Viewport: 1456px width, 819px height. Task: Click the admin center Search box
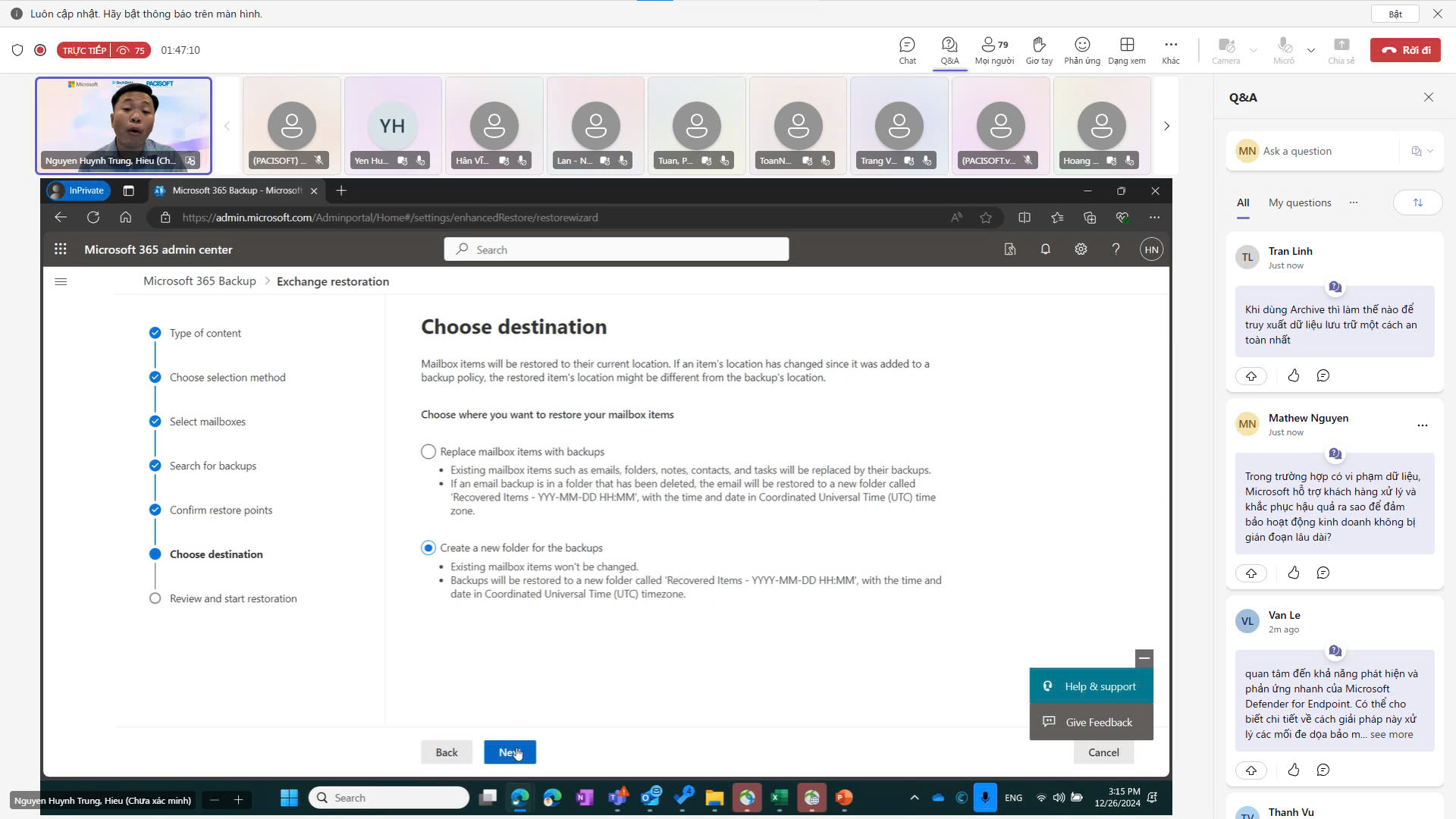pyautogui.click(x=617, y=249)
